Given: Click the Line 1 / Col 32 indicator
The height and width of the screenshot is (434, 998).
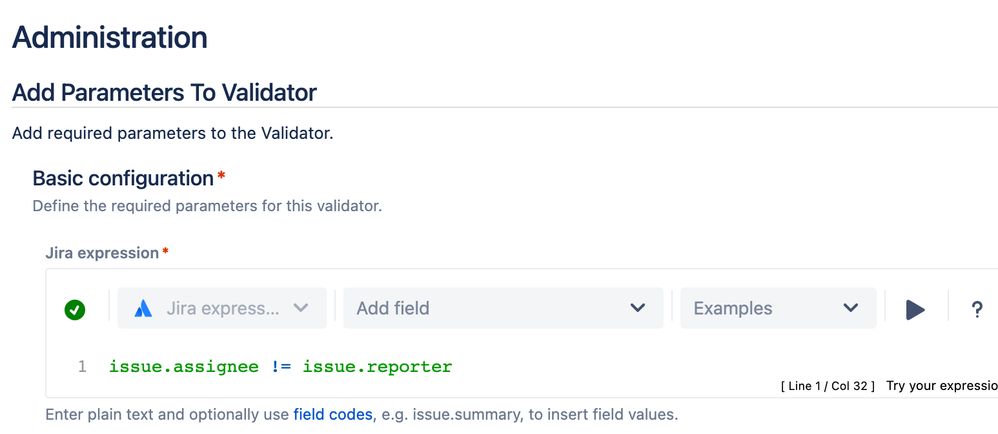Looking at the screenshot, I should coord(827,386).
